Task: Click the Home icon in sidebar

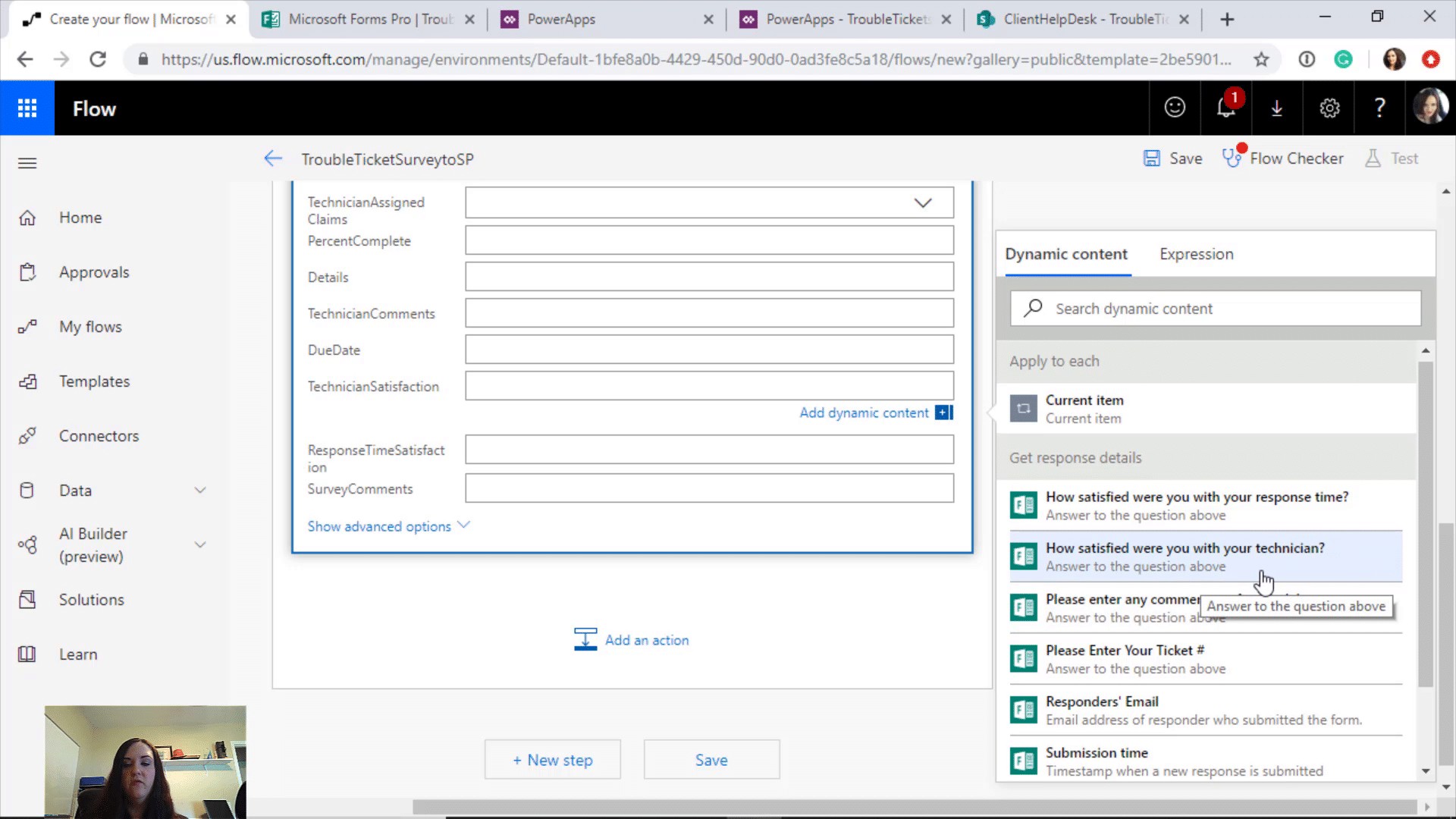Action: (27, 218)
